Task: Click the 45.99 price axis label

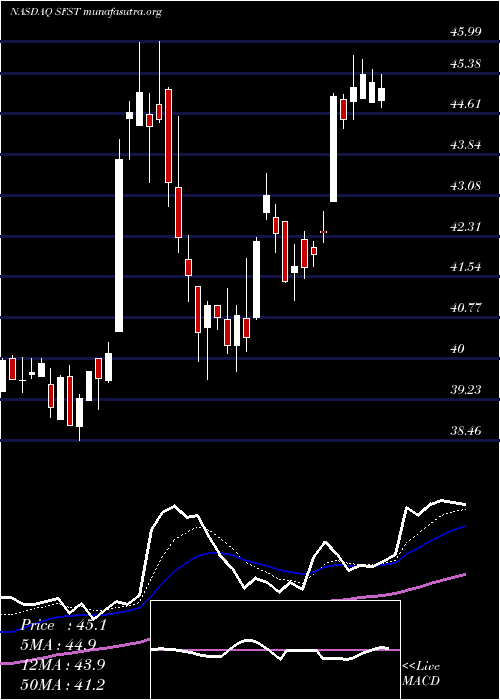Action: (466, 31)
